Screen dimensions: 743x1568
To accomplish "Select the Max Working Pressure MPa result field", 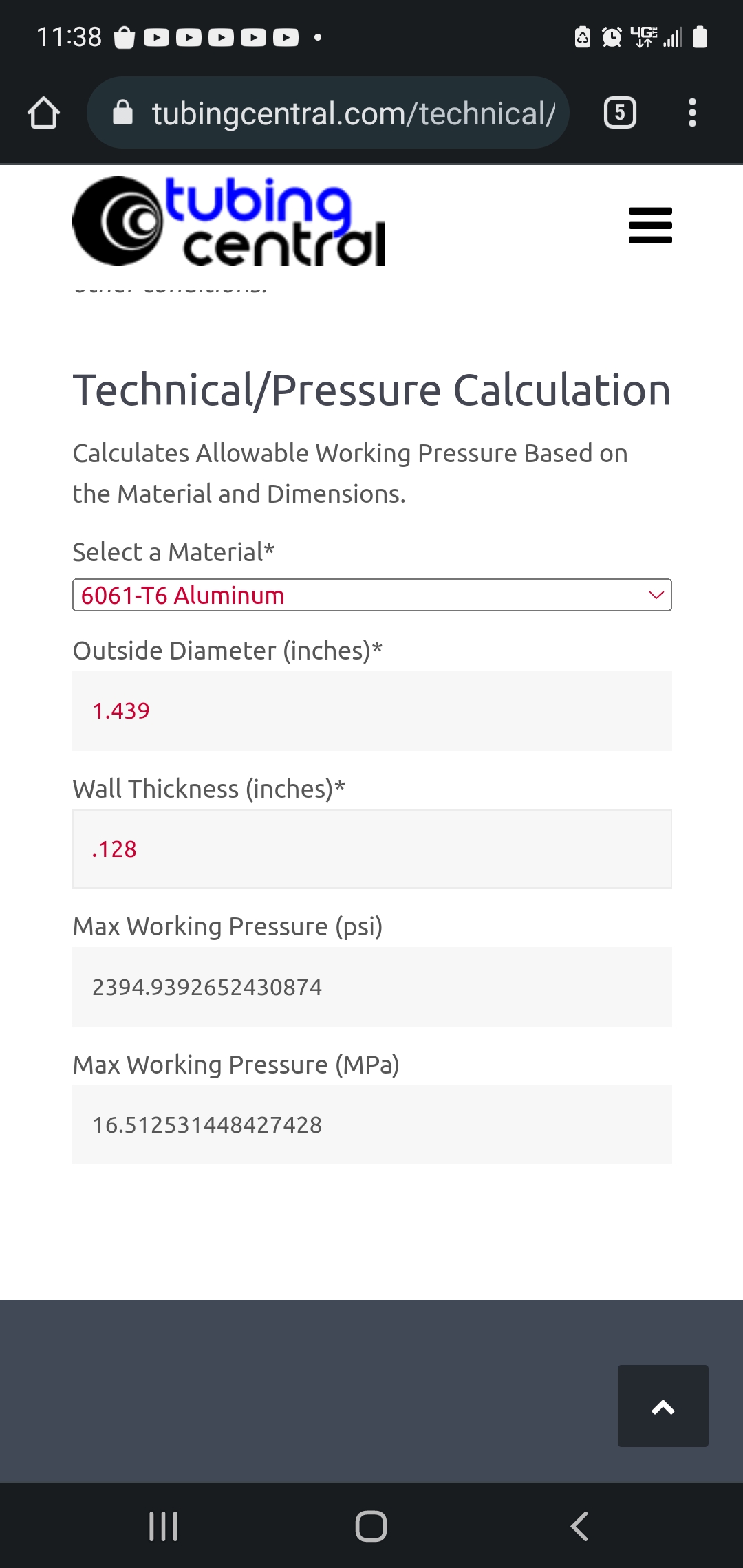I will point(372,1125).
